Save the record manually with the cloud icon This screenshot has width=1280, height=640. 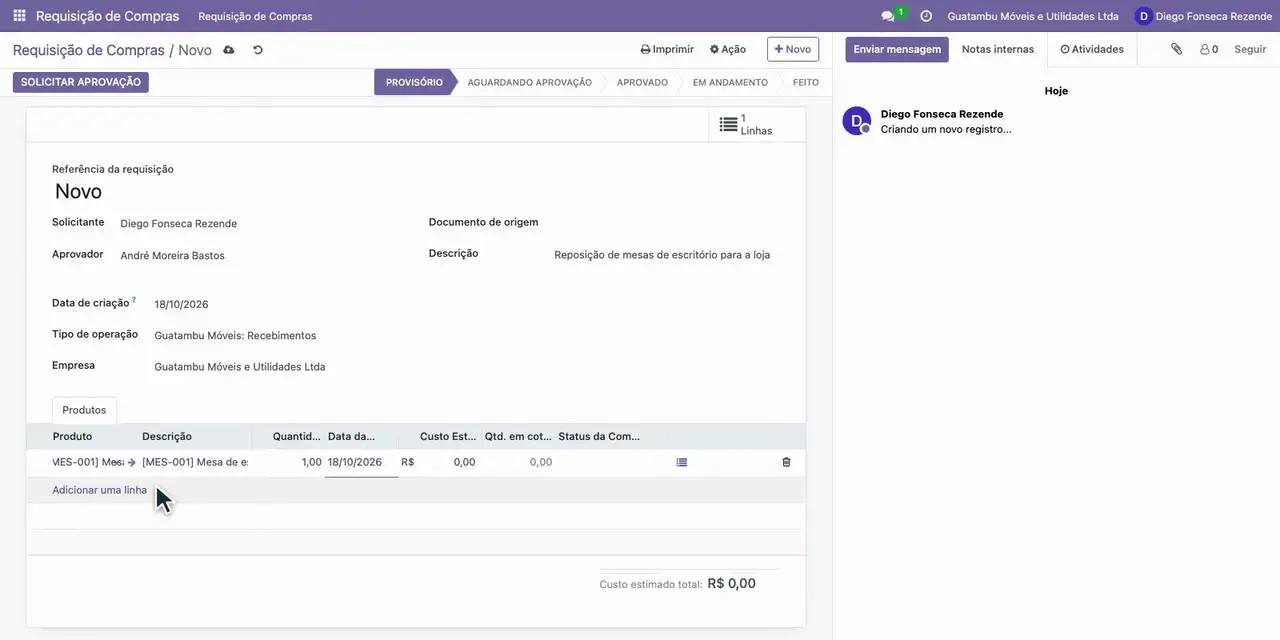(x=229, y=50)
